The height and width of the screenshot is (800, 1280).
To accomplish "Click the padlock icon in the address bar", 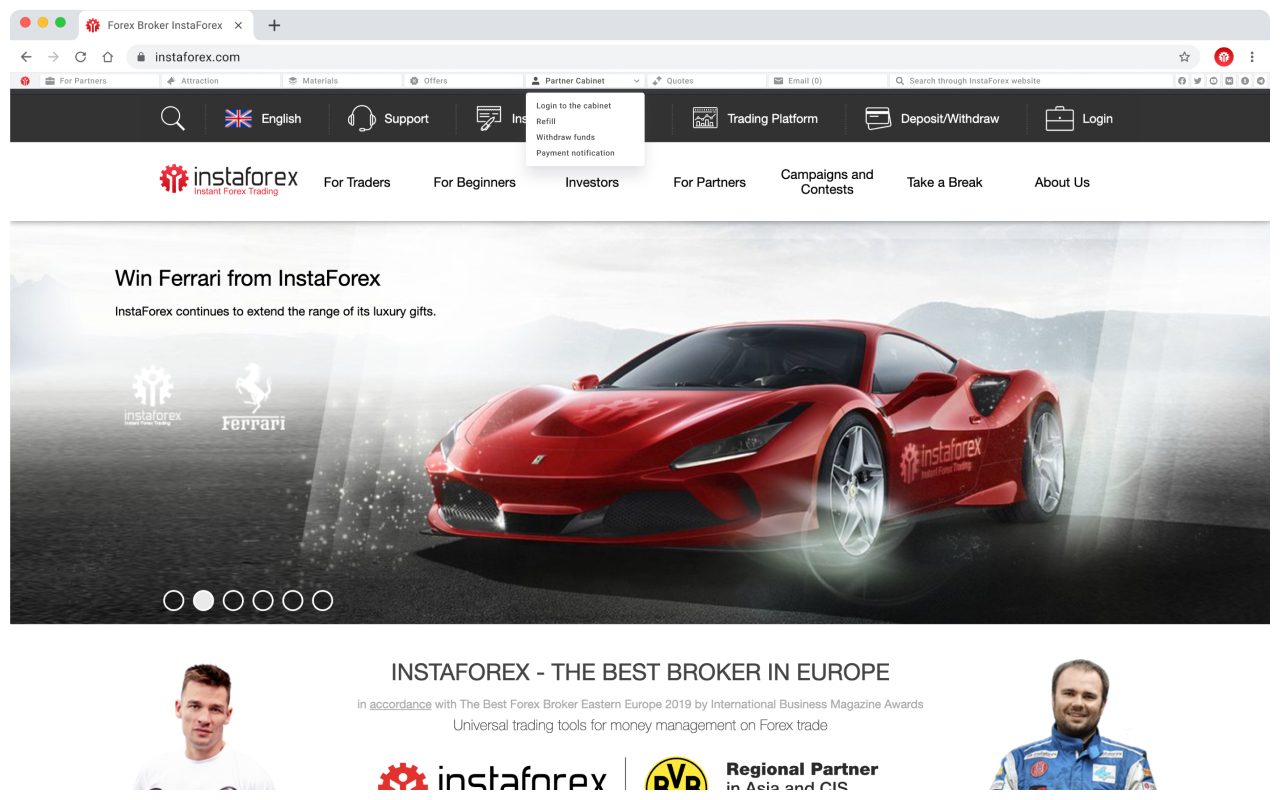I will point(141,57).
